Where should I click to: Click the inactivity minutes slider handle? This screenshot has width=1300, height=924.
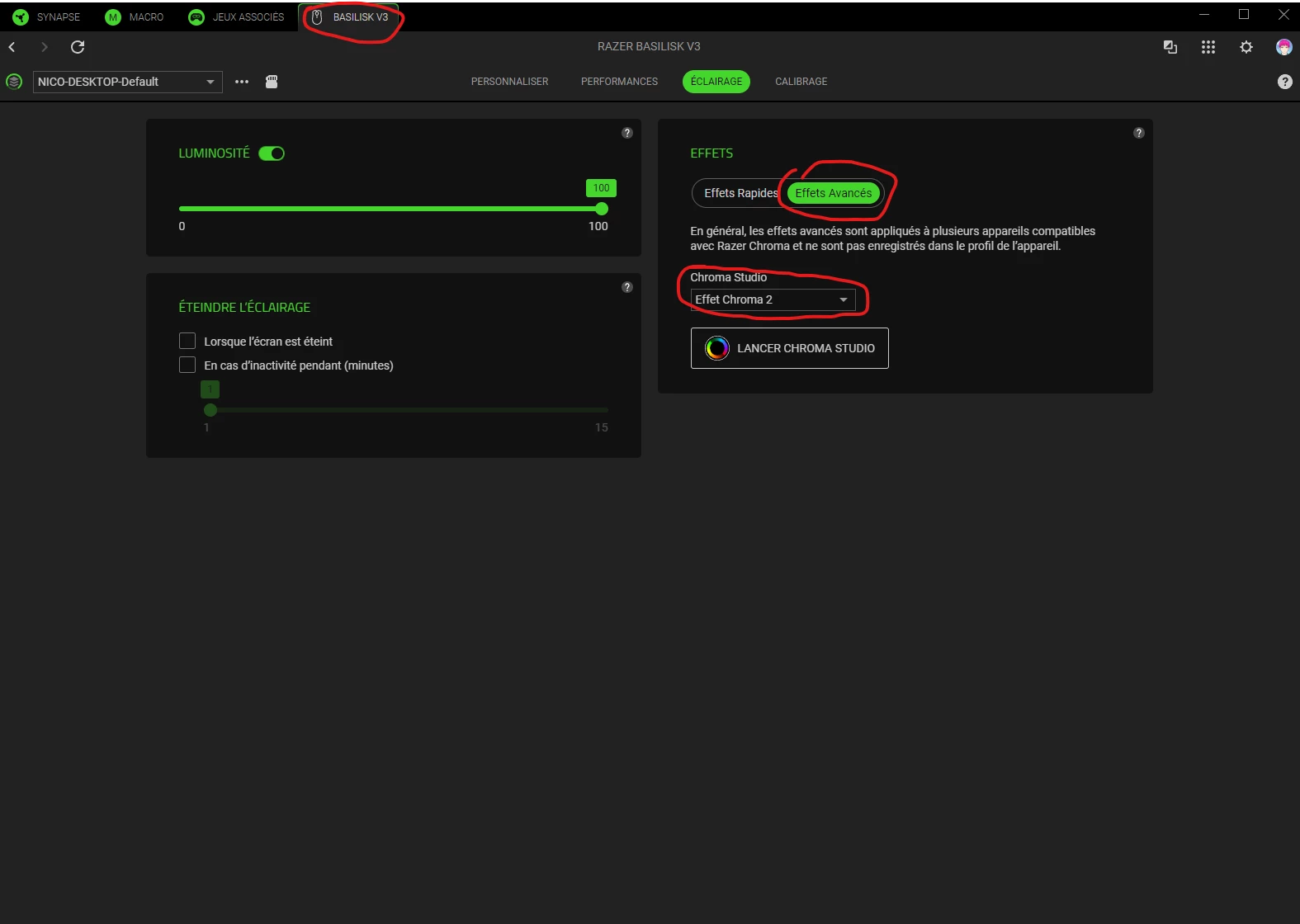pos(210,410)
